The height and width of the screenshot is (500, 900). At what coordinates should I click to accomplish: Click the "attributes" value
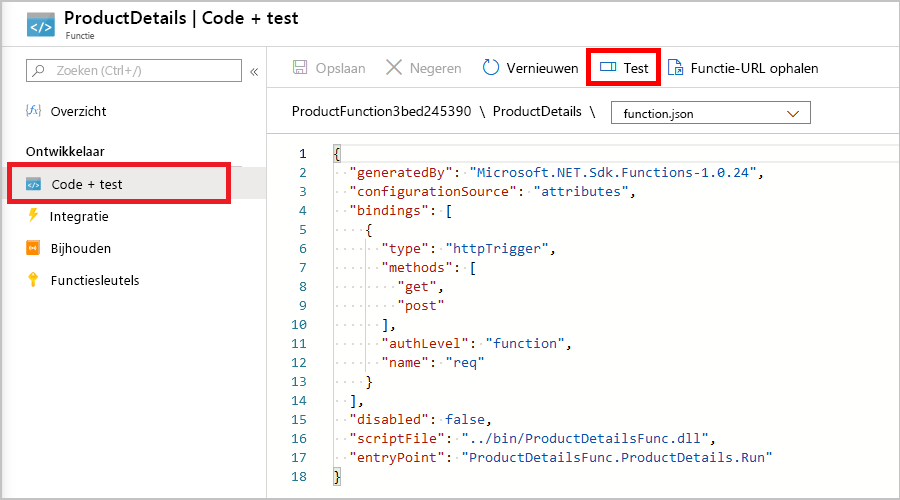click(581, 191)
